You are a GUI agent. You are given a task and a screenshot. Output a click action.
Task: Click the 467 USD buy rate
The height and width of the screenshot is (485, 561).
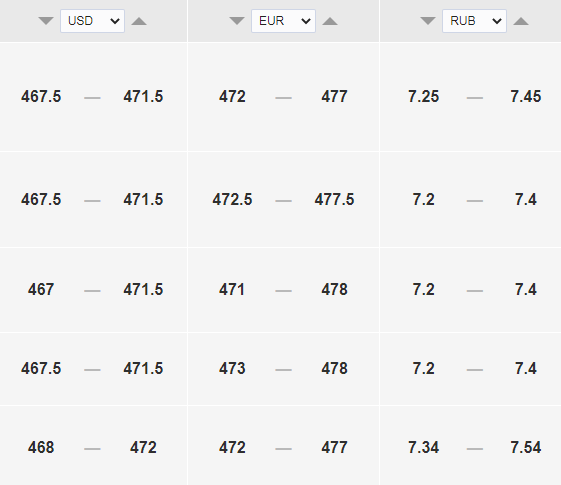click(41, 289)
